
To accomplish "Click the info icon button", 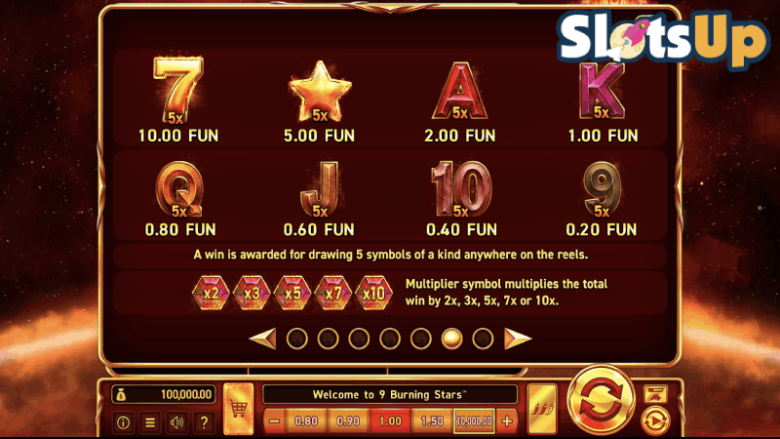I will 123,423.
